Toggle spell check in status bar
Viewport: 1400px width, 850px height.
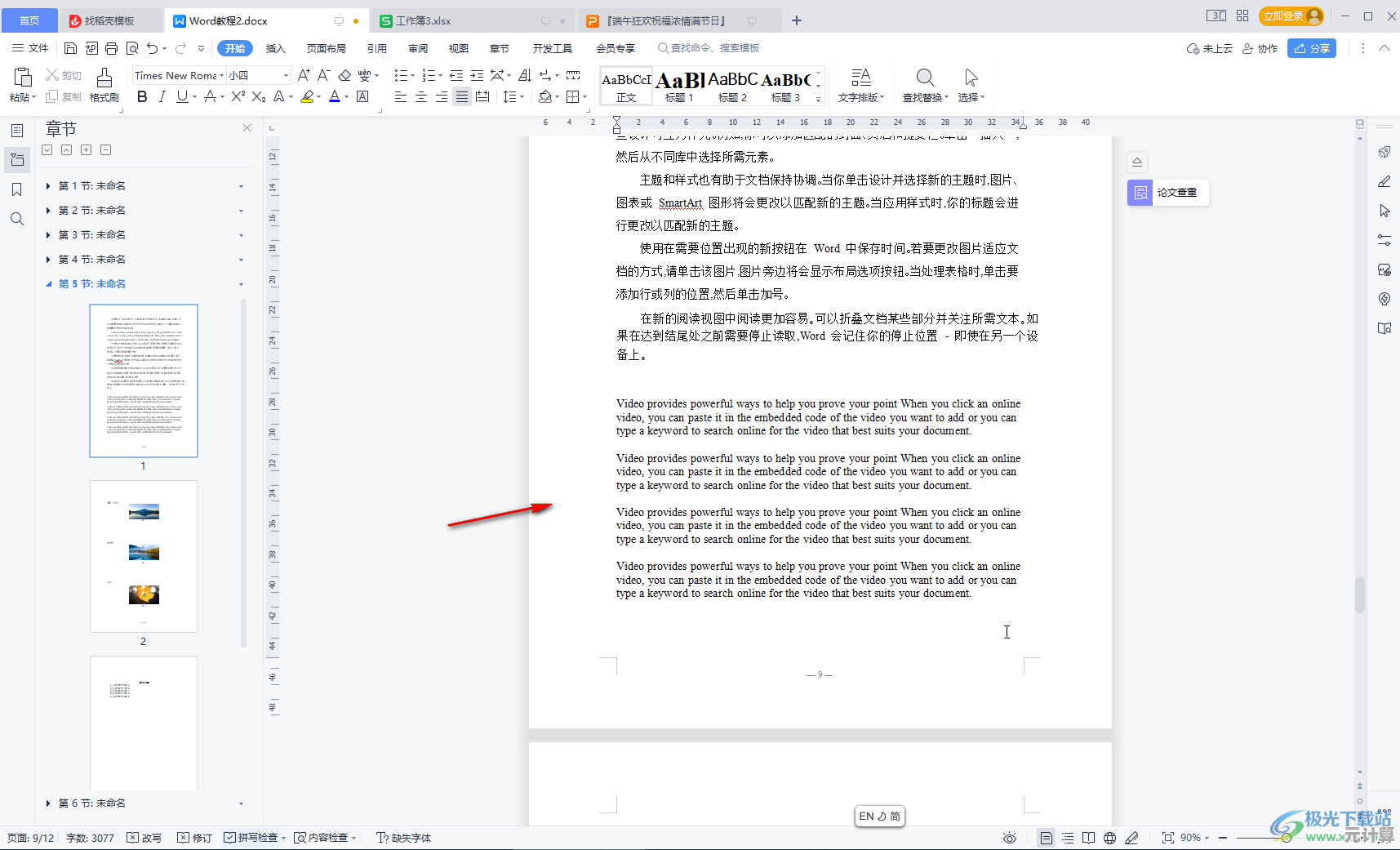pyautogui.click(x=254, y=838)
